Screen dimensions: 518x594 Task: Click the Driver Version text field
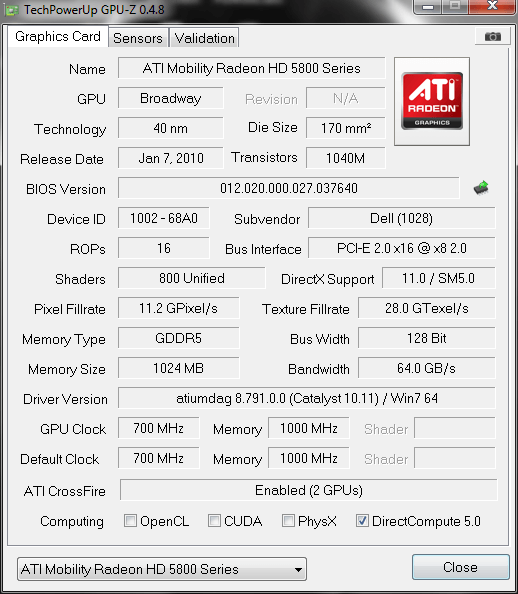(x=307, y=398)
